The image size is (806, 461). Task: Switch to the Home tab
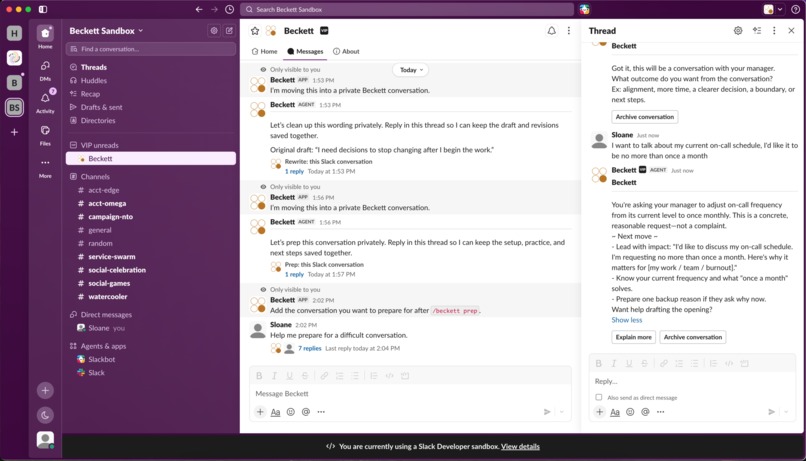[x=264, y=51]
